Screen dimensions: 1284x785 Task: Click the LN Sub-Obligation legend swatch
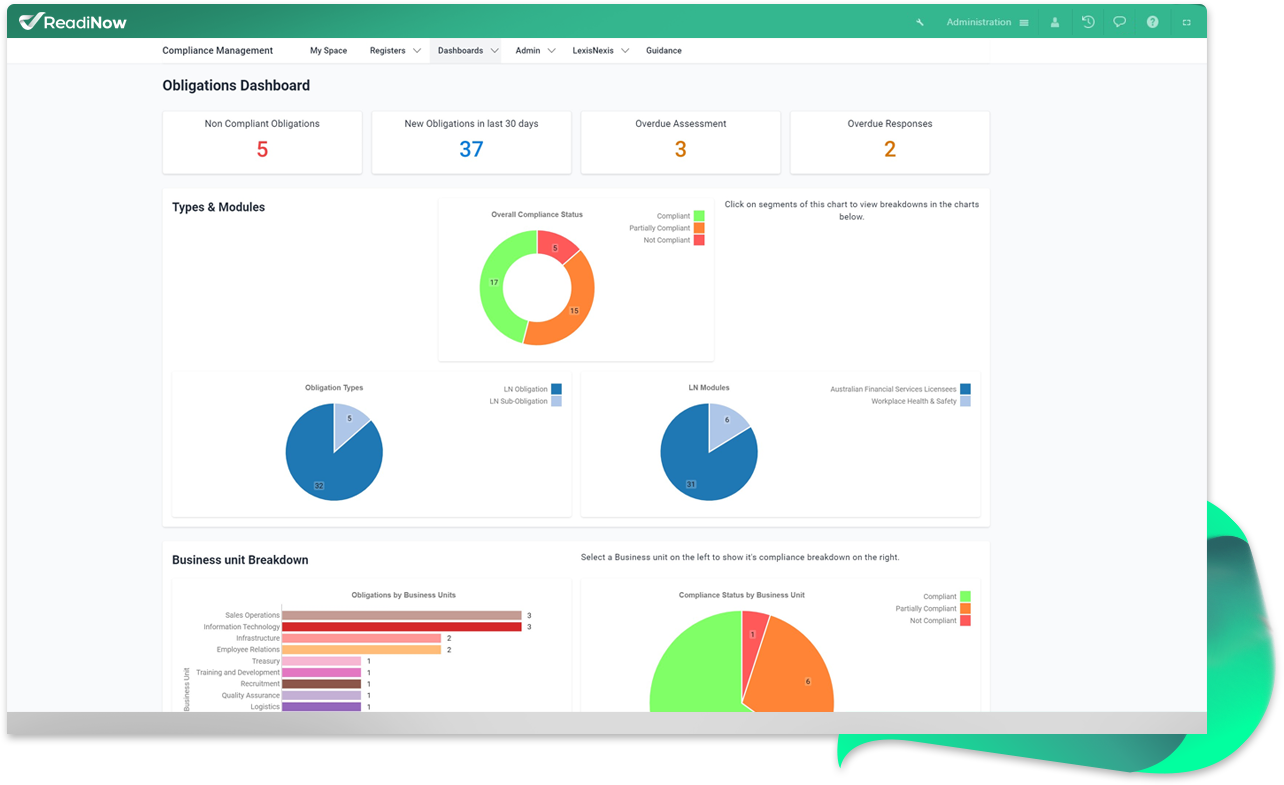(x=556, y=401)
